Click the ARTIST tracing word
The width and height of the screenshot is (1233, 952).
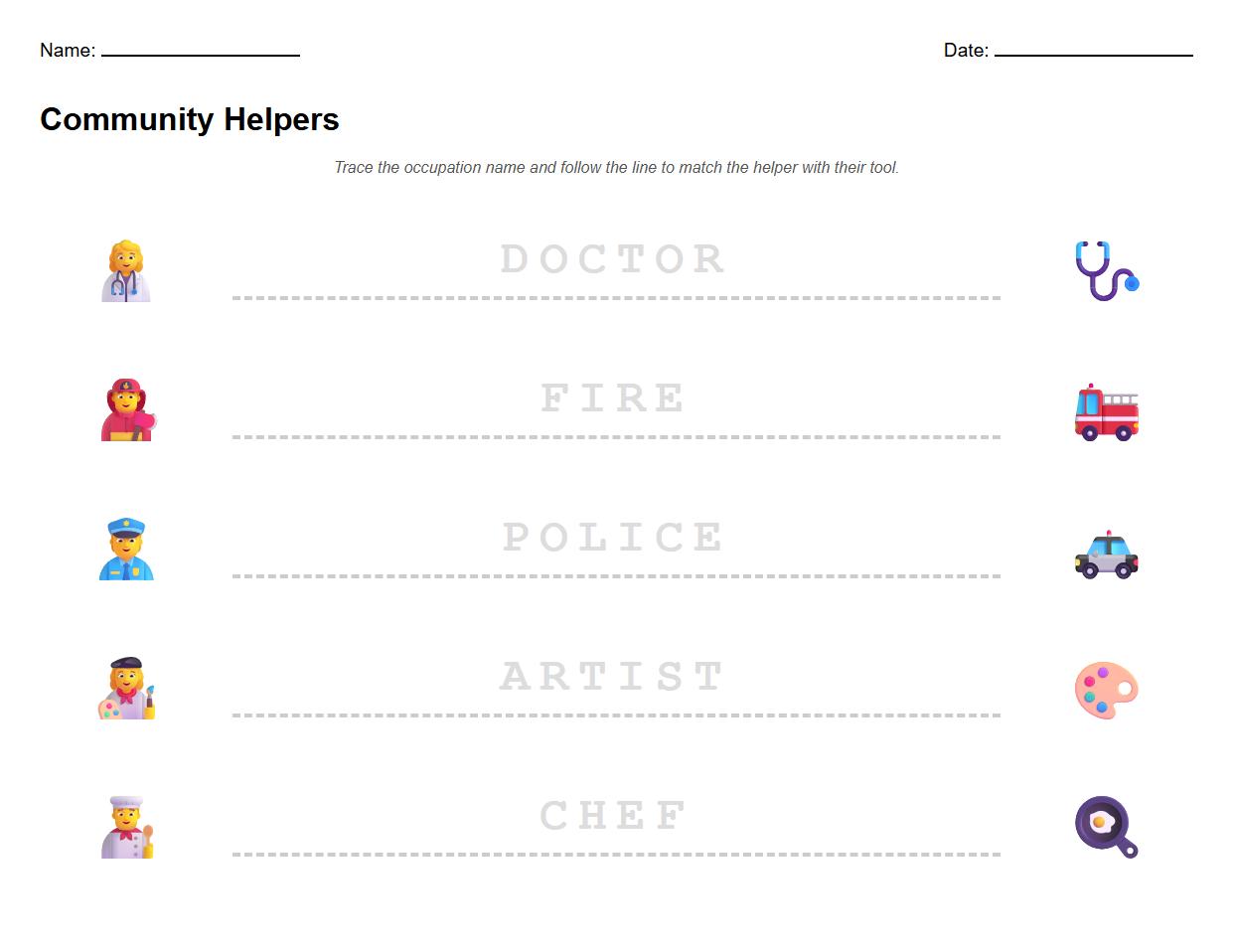(x=613, y=677)
